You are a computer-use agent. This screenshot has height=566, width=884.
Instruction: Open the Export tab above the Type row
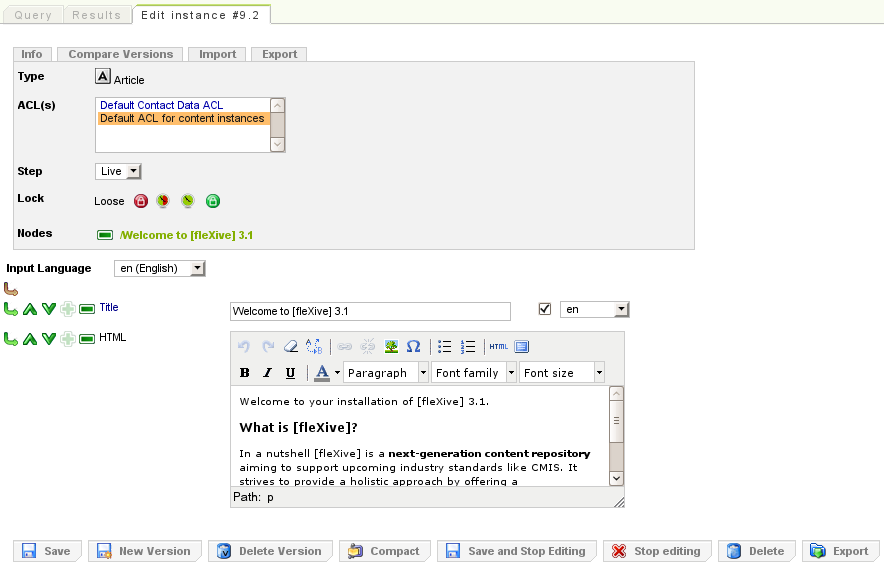click(279, 54)
